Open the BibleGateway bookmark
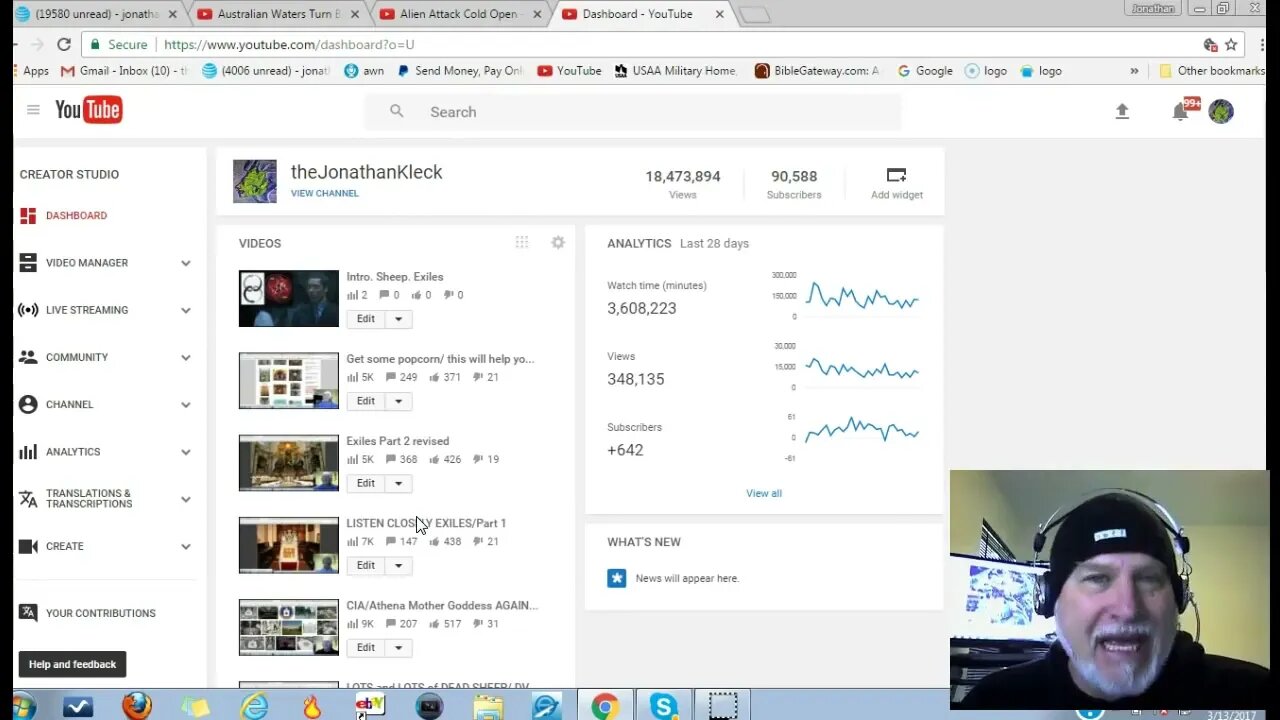 (819, 71)
